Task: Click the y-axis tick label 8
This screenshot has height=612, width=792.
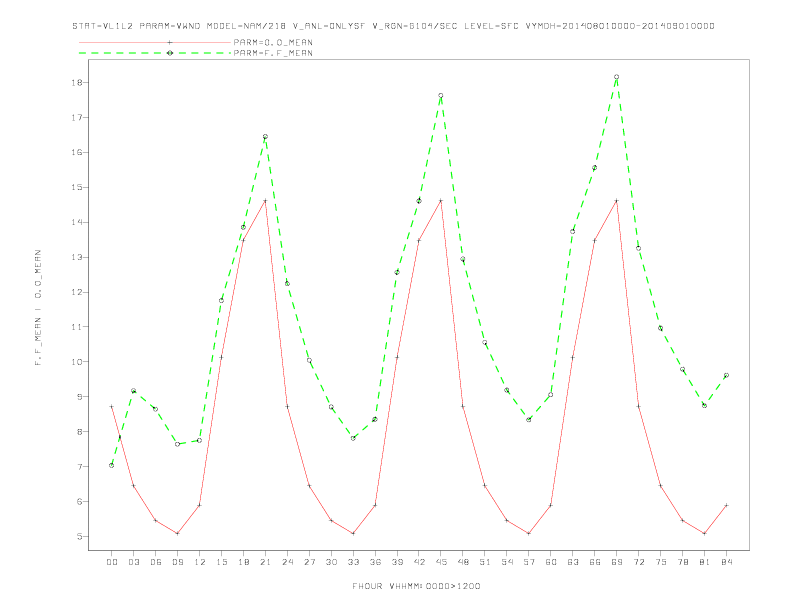Action: pyautogui.click(x=80, y=432)
